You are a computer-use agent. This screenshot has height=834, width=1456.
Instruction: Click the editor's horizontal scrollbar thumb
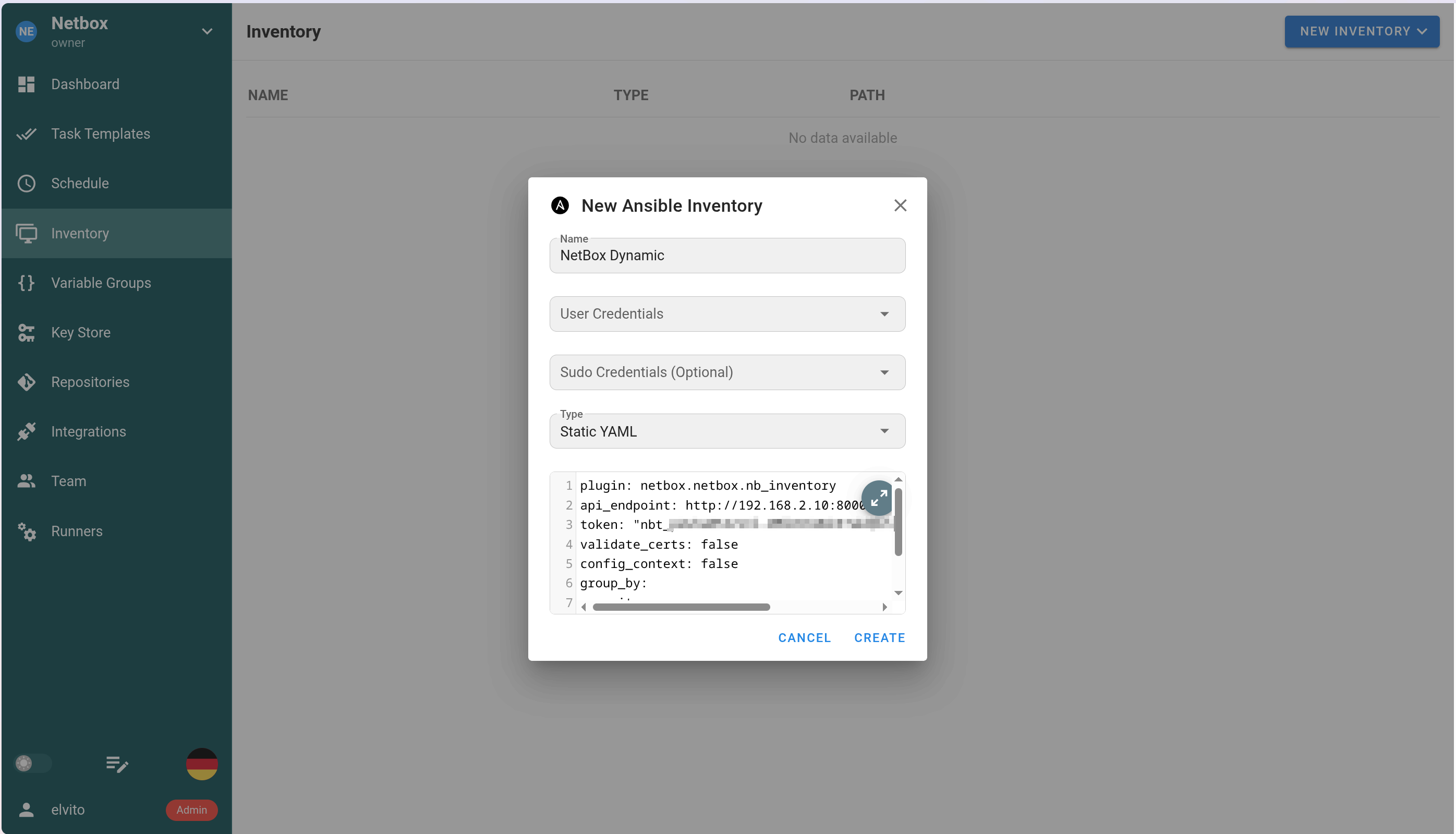click(682, 607)
